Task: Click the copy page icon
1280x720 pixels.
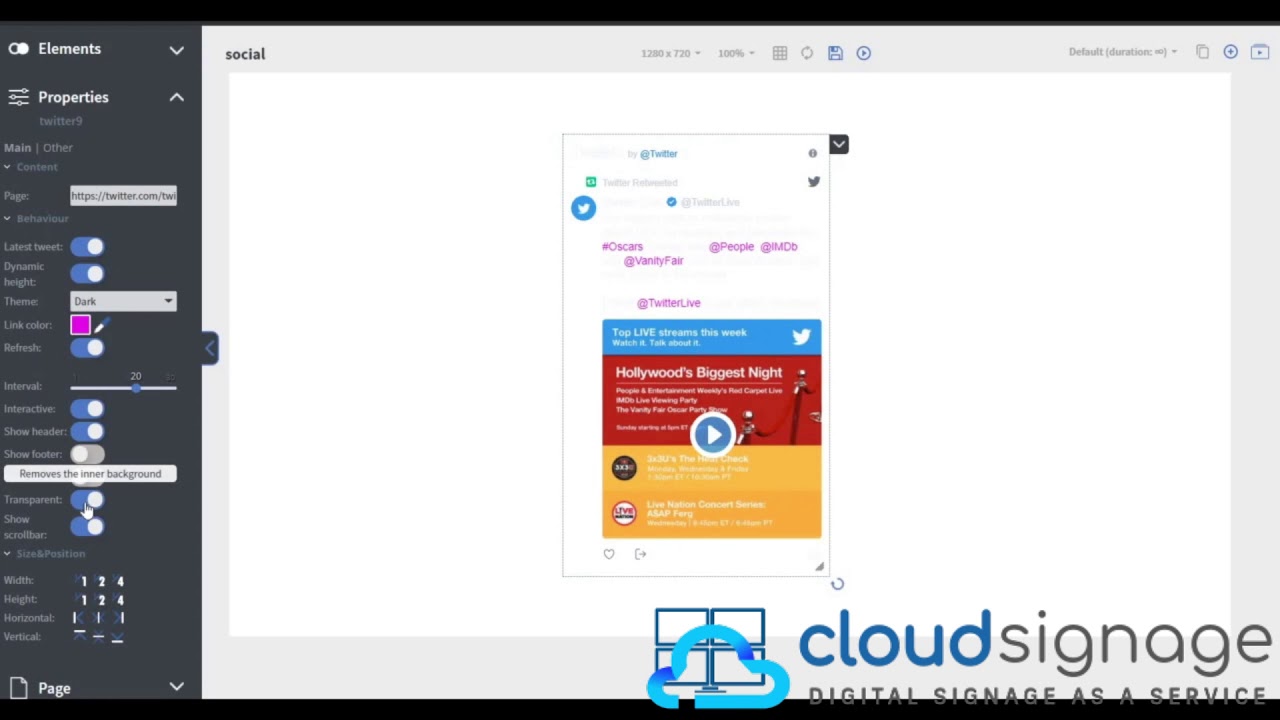Action: click(1203, 52)
